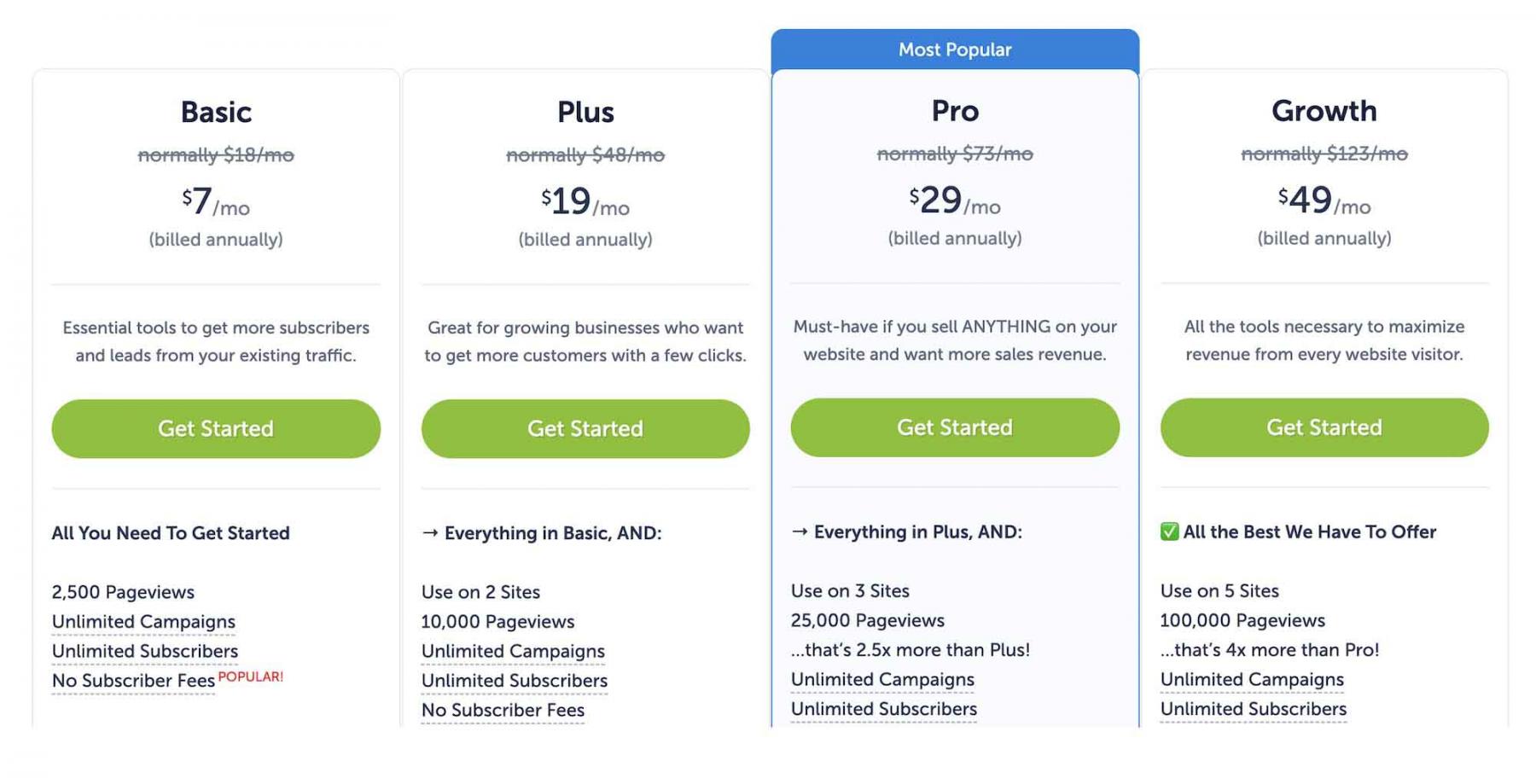This screenshot has width=1536, height=784.
Task: Open Unlimited Campaigns in the Pro column
Action: coord(882,680)
